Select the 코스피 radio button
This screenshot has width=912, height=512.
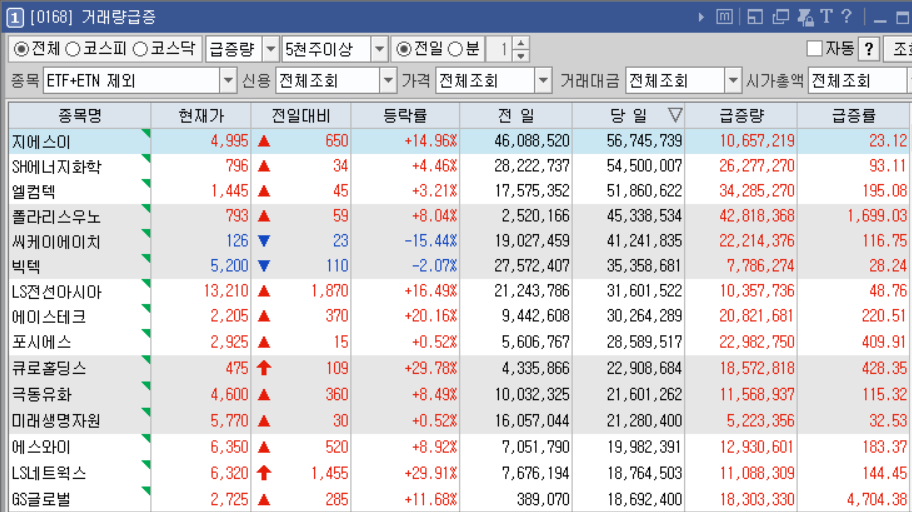(x=72, y=49)
